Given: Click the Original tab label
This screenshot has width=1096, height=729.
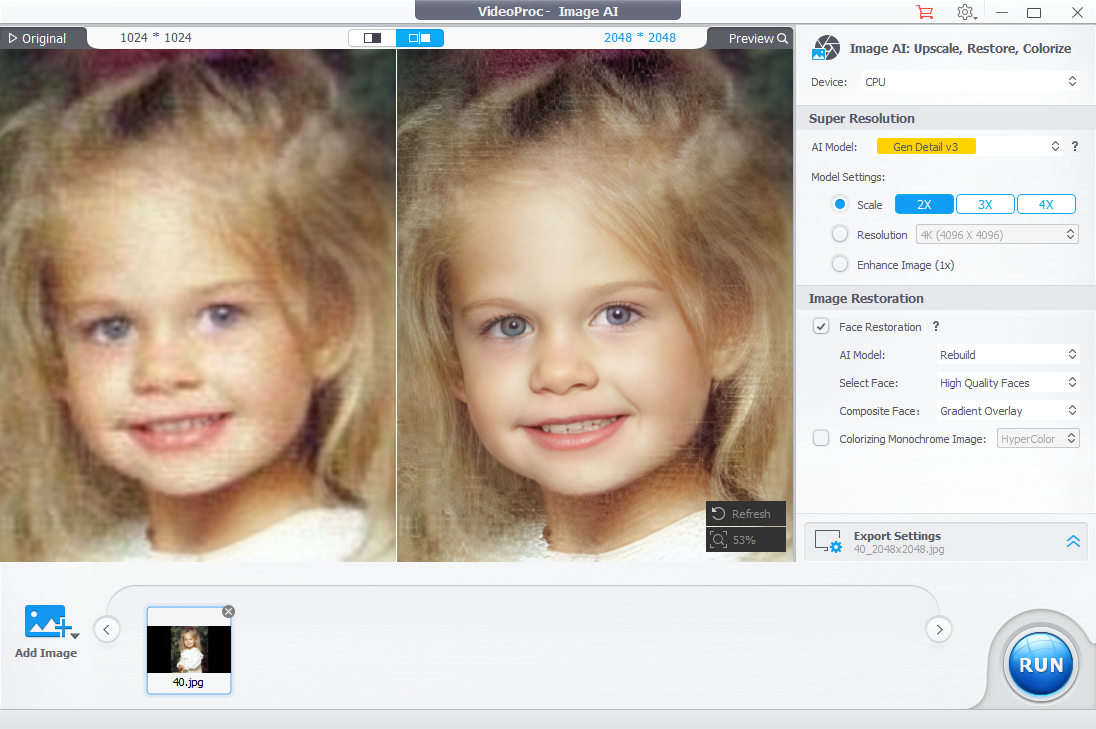Looking at the screenshot, I should coord(43,38).
